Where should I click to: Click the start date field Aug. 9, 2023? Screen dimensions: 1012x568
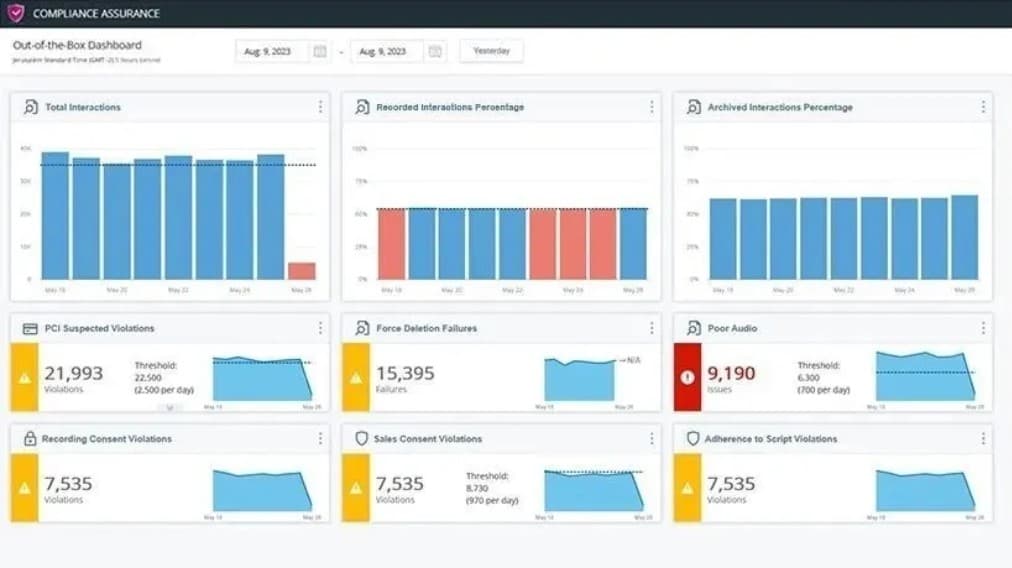pyautogui.click(x=268, y=51)
